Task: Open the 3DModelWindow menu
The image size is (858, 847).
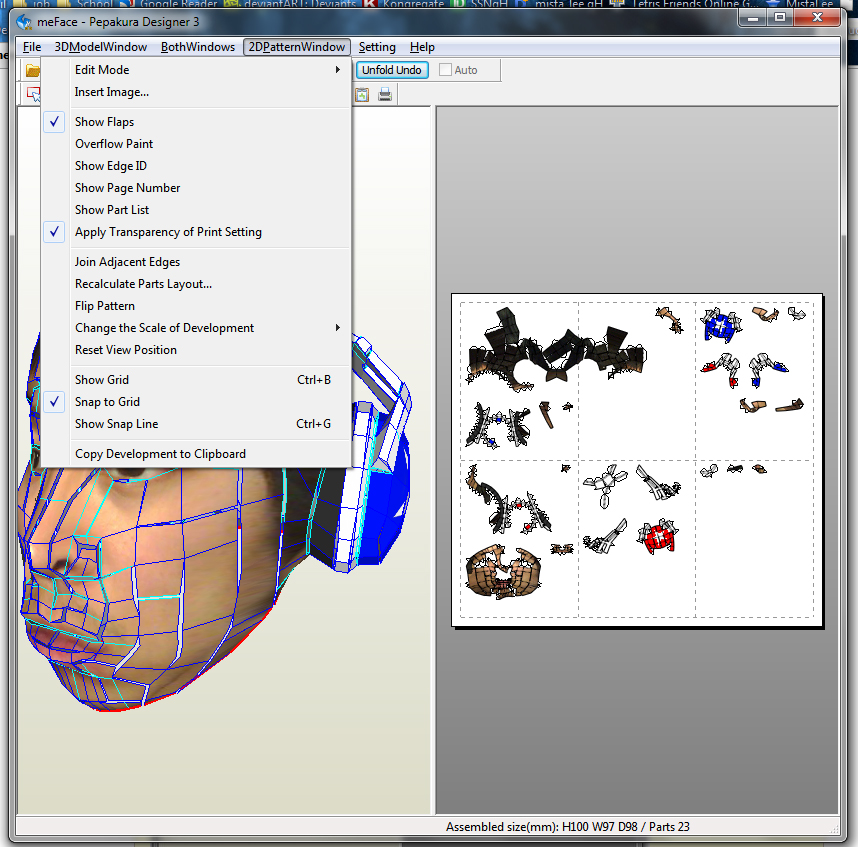Action: point(101,47)
